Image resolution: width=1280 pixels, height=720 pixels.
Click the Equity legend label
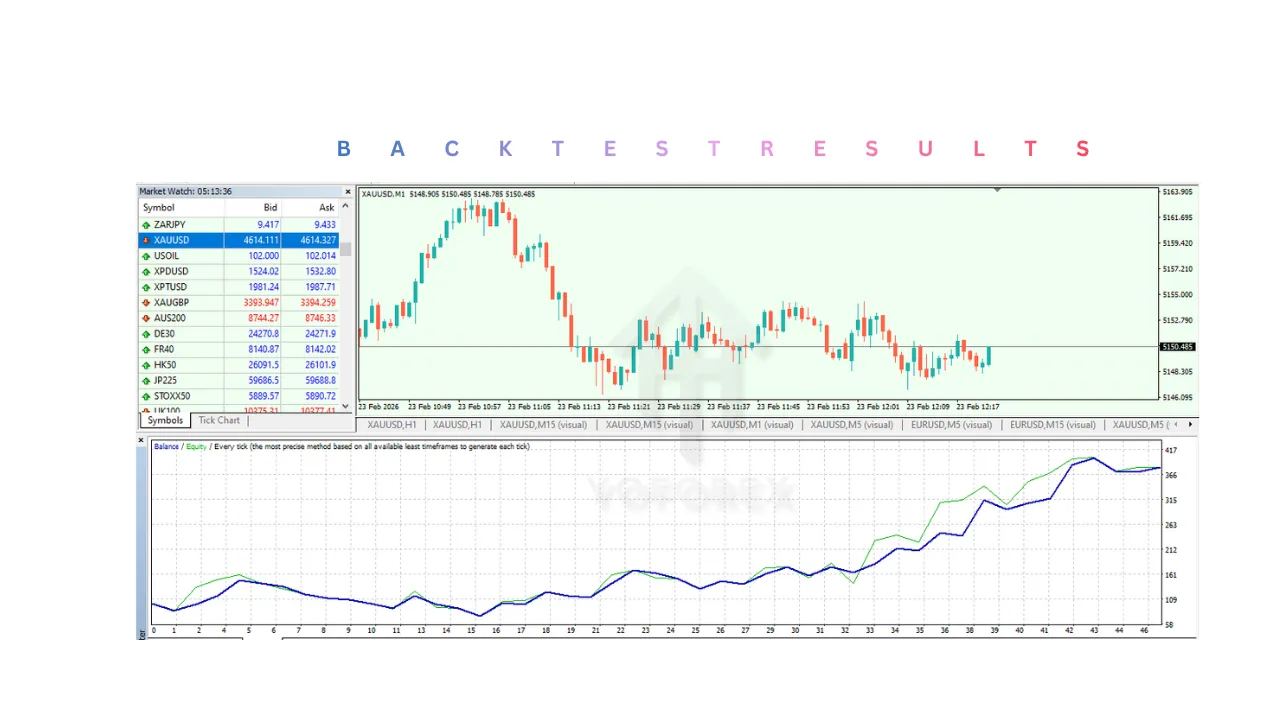coord(196,447)
